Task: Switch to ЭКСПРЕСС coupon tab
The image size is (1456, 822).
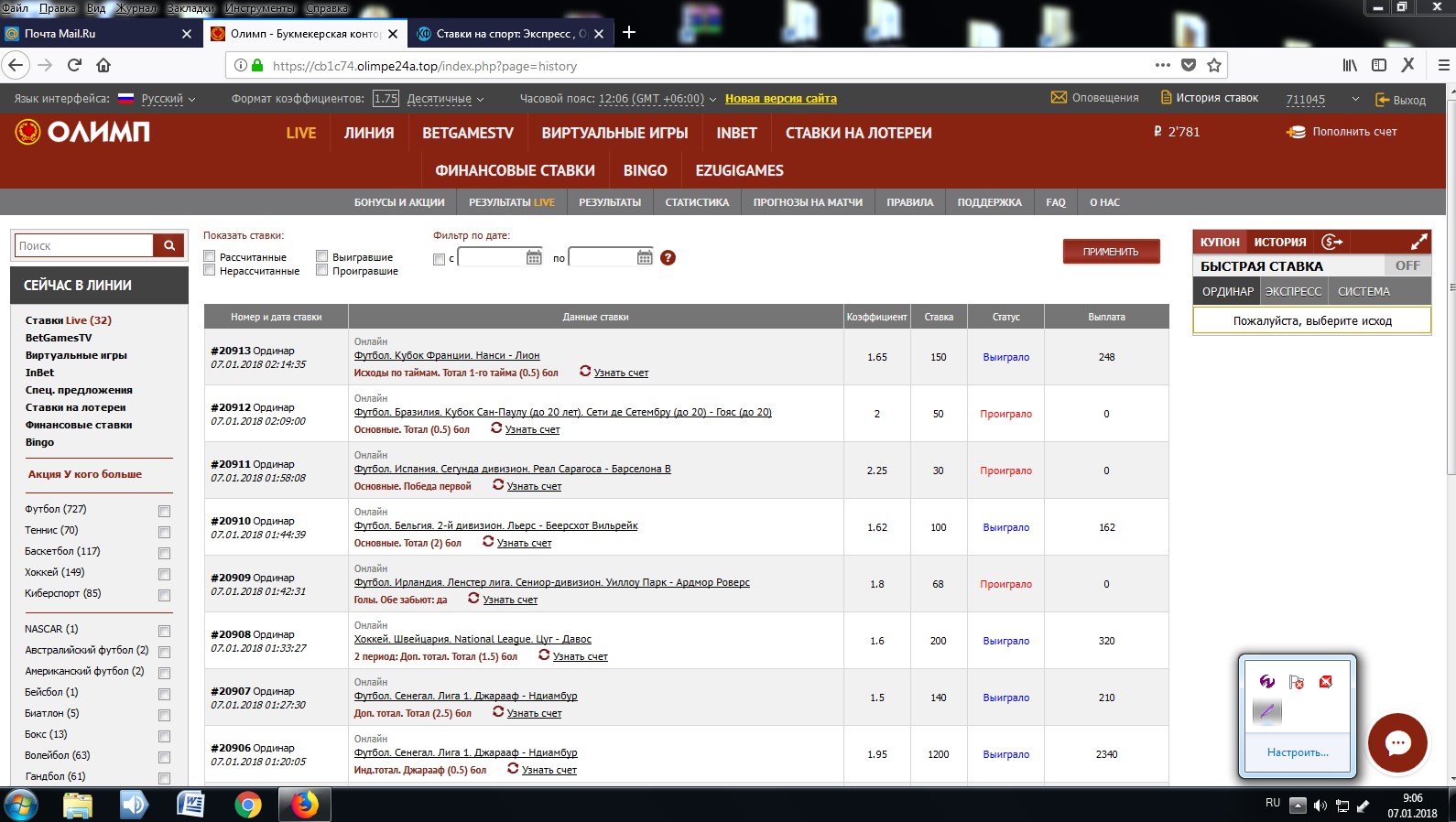Action: click(x=1293, y=291)
